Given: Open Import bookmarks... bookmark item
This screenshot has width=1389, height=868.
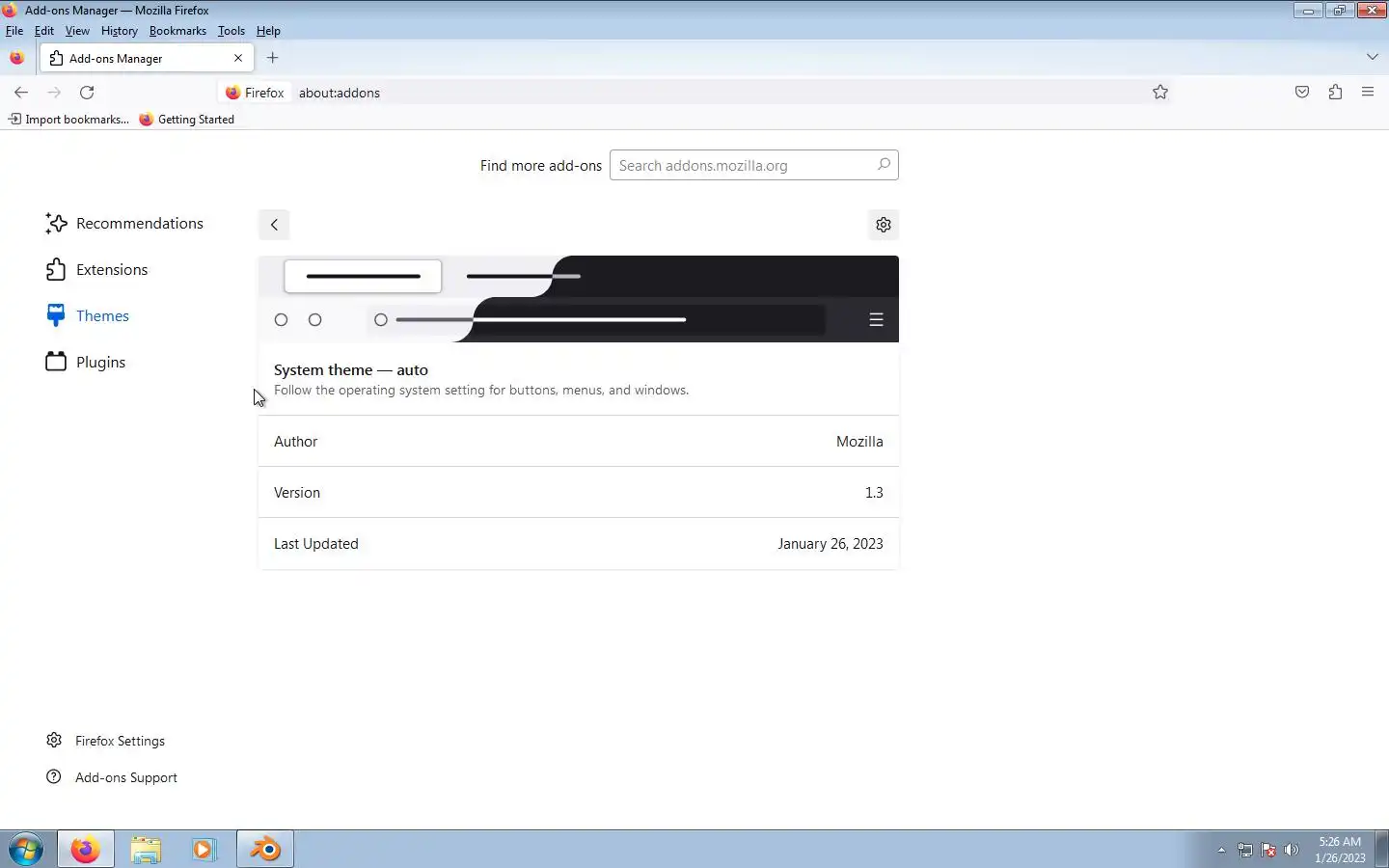Looking at the screenshot, I should pyautogui.click(x=68, y=120).
